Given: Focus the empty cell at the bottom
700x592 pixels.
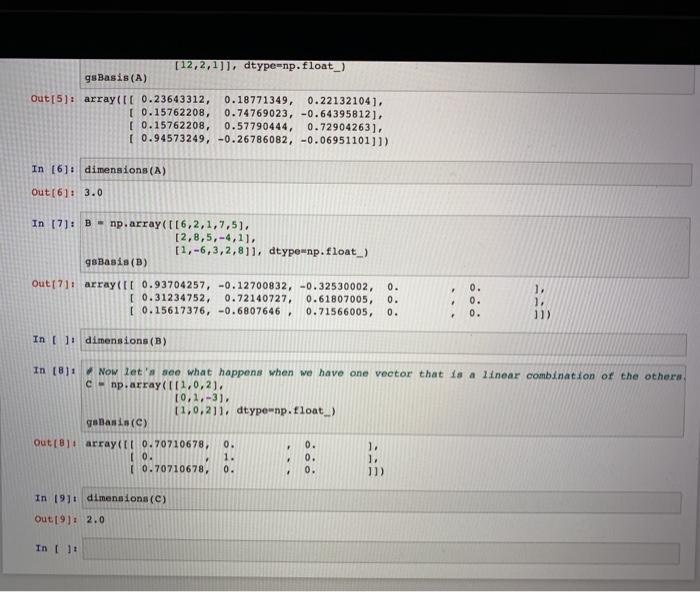Looking at the screenshot, I should click(381, 551).
